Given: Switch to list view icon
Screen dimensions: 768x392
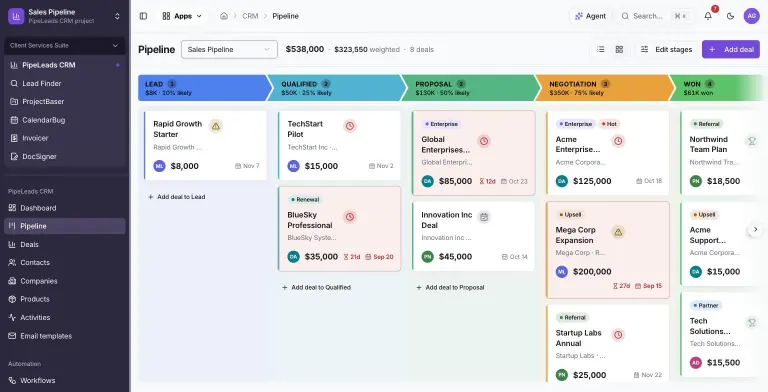Looking at the screenshot, I should click(x=600, y=49).
